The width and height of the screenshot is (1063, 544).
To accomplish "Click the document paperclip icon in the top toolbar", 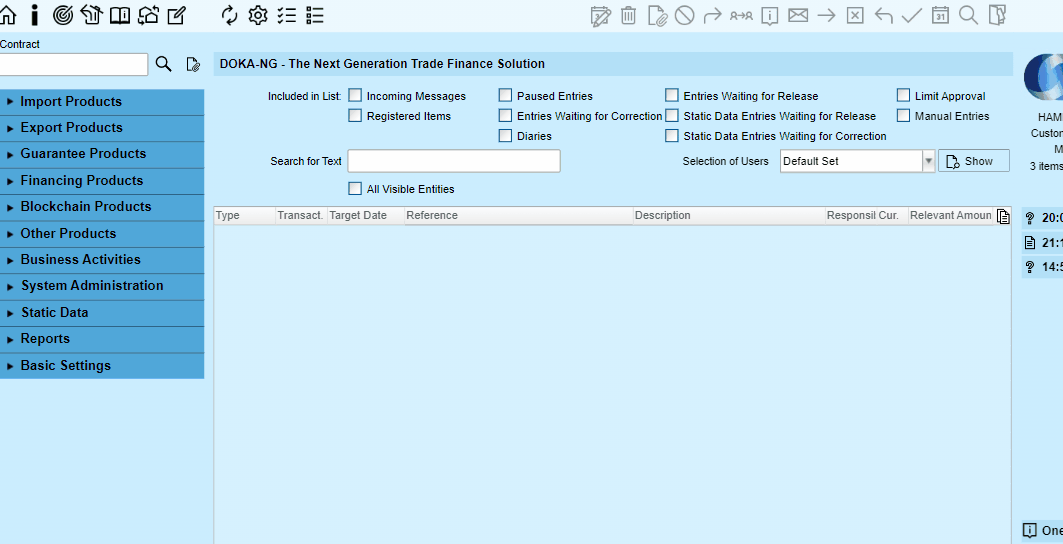I will coord(657,15).
